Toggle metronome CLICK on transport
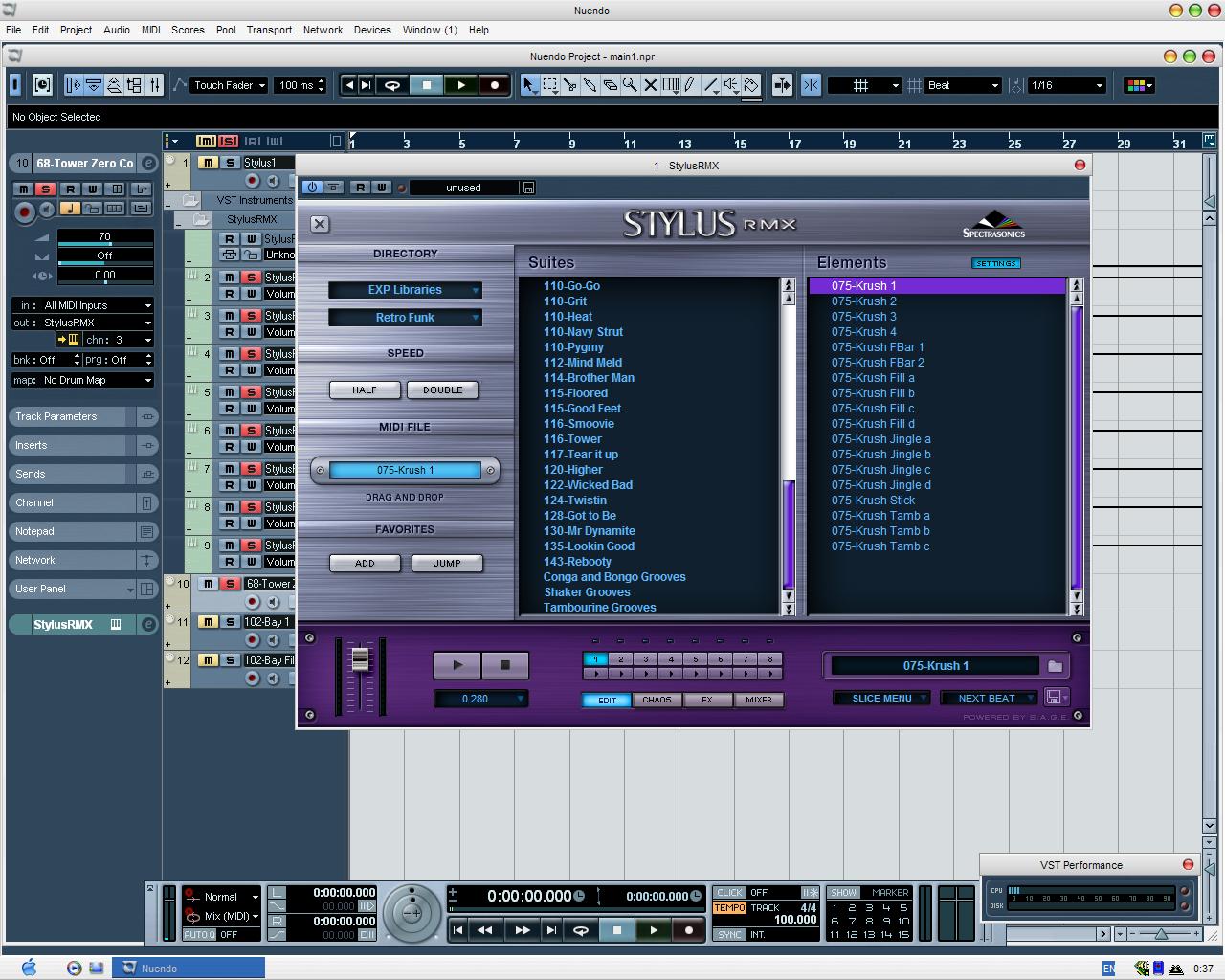Image resolution: width=1225 pixels, height=980 pixels. pyautogui.click(x=729, y=893)
